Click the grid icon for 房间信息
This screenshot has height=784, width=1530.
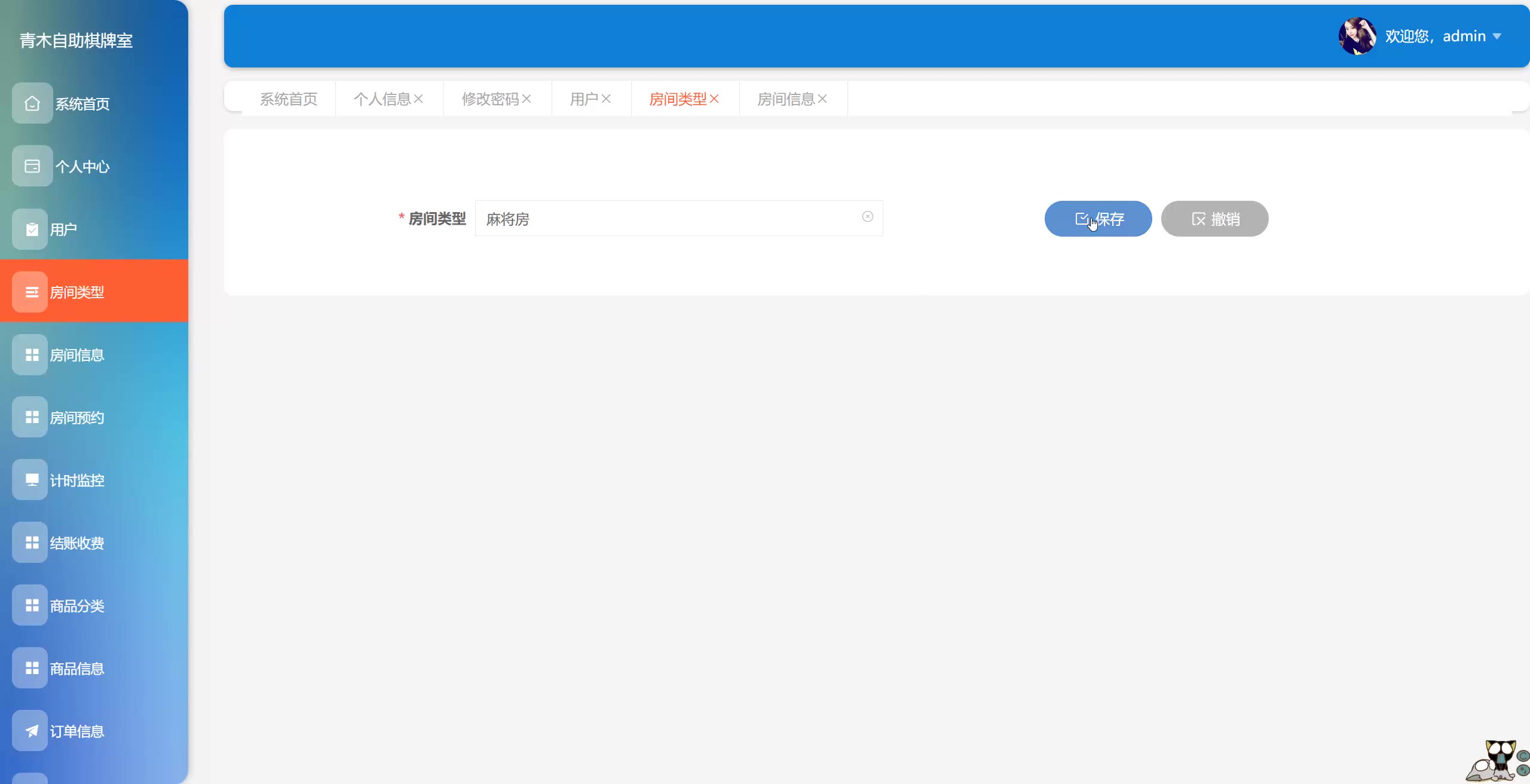(32, 355)
